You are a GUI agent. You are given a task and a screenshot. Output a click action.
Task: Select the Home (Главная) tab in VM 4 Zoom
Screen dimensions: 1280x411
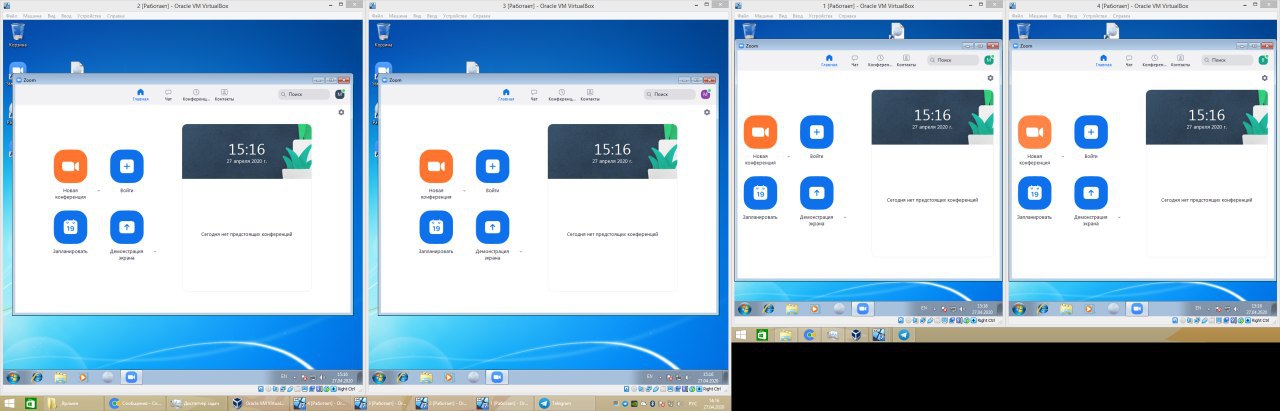click(x=1103, y=61)
